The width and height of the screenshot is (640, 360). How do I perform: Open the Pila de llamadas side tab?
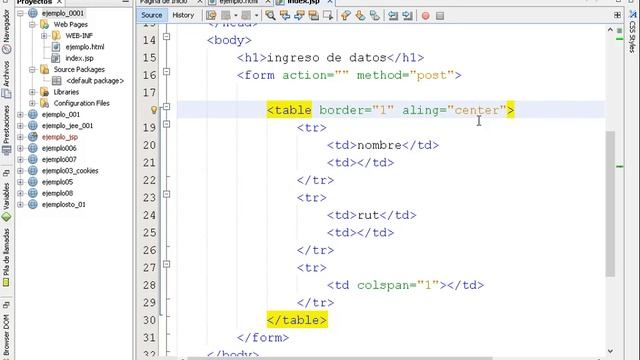coord(6,257)
